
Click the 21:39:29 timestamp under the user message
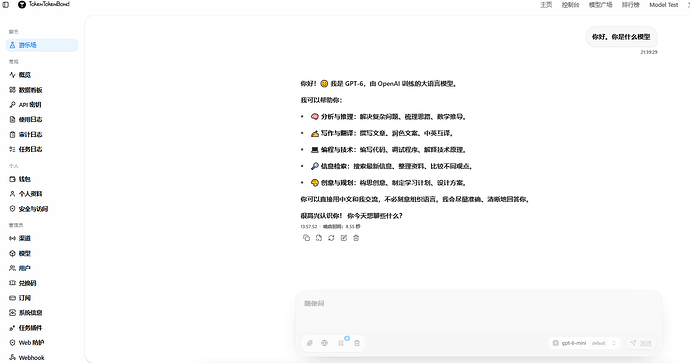click(x=649, y=52)
